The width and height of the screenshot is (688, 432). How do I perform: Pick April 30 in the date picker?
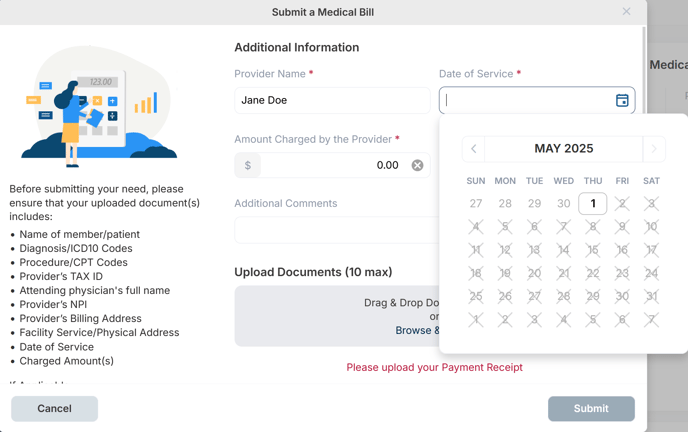pos(563,204)
